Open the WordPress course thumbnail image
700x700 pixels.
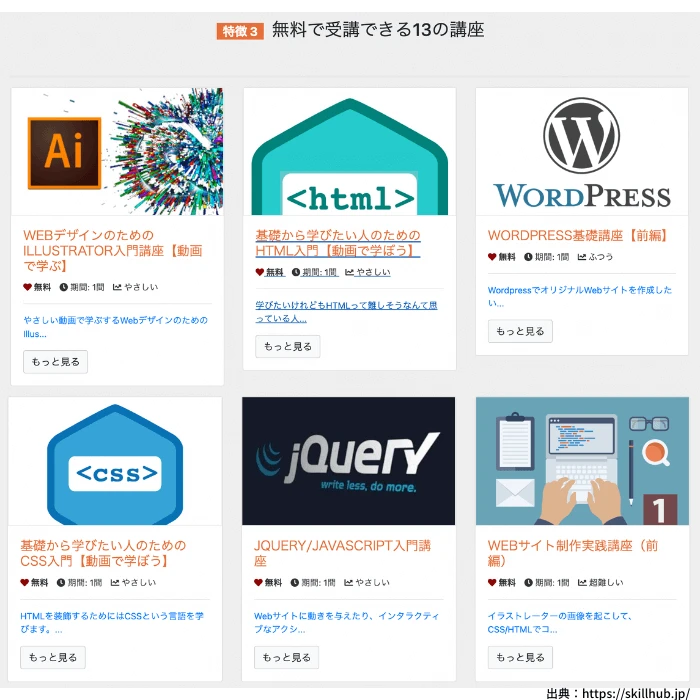pyautogui.click(x=582, y=151)
